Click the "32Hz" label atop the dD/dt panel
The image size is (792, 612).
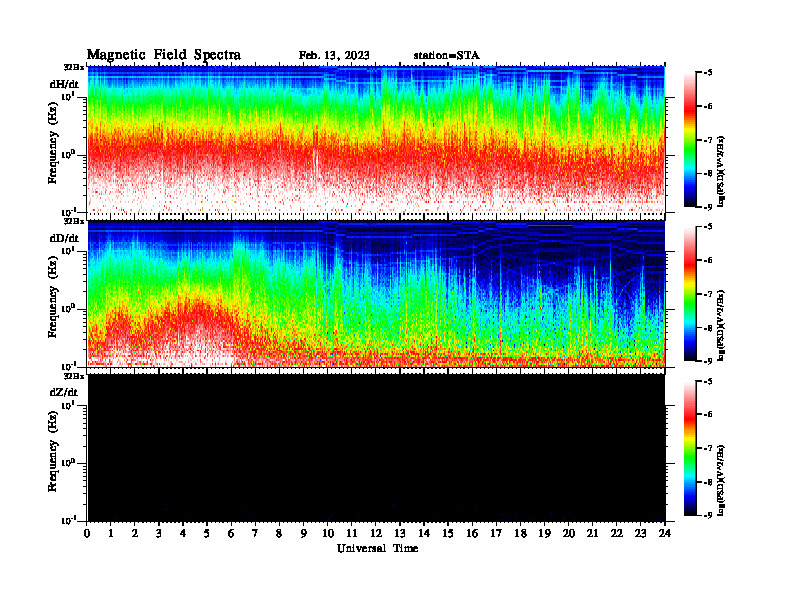point(74,221)
